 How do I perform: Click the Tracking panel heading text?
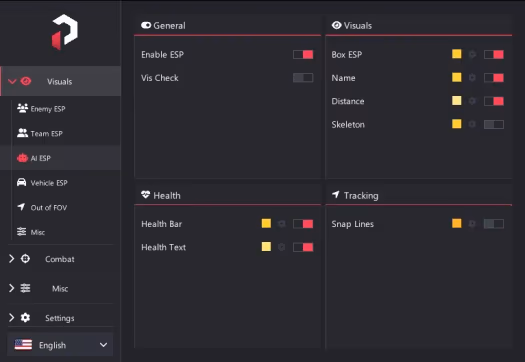coord(361,196)
